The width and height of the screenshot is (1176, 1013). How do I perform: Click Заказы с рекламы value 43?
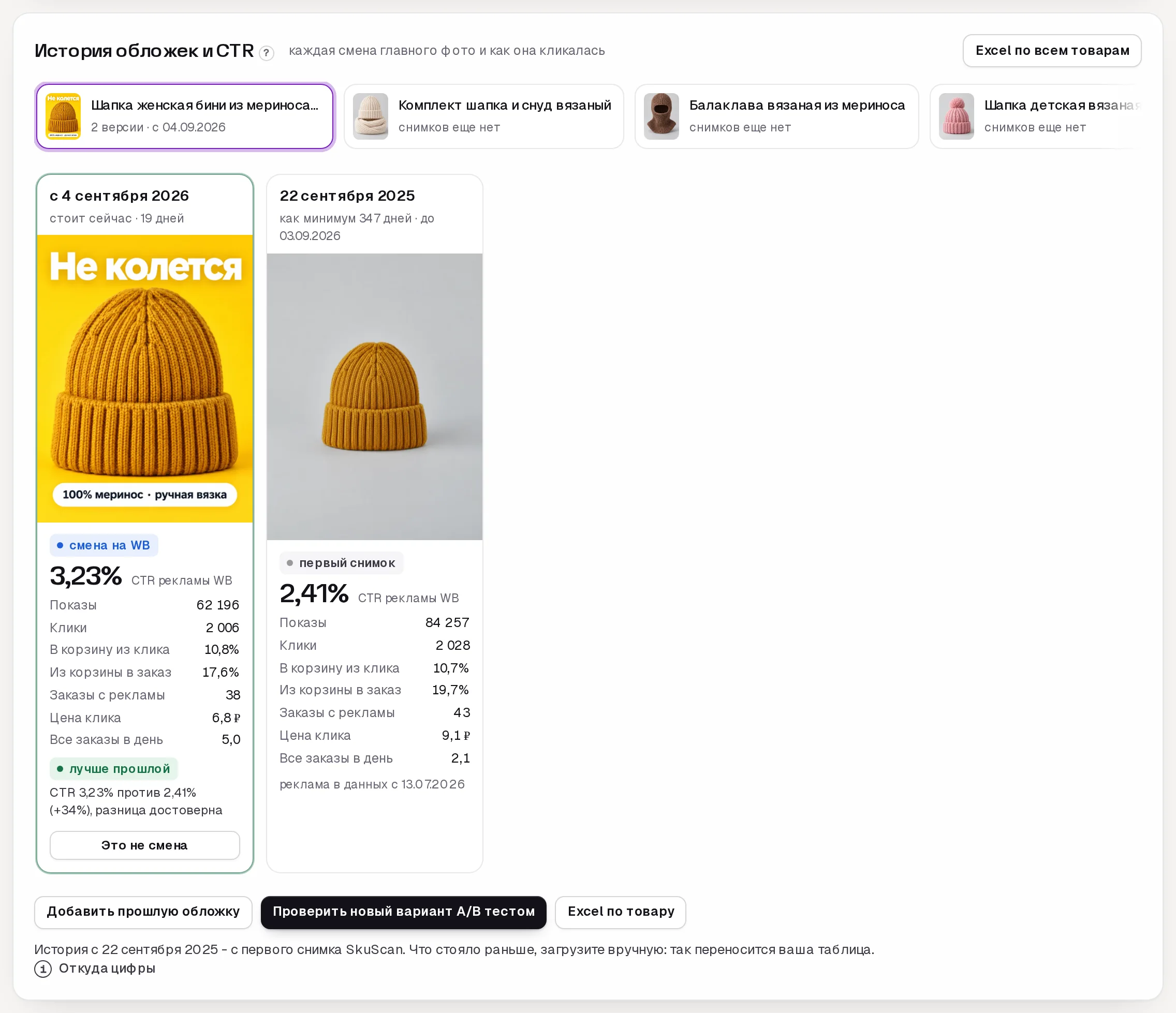click(462, 712)
